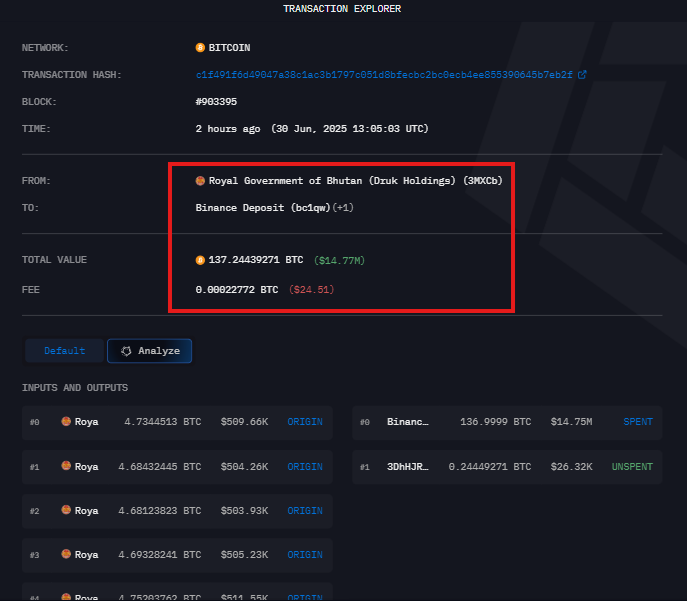Expand the (+1) additional recipients
This screenshot has height=601, width=687.
[x=343, y=208]
